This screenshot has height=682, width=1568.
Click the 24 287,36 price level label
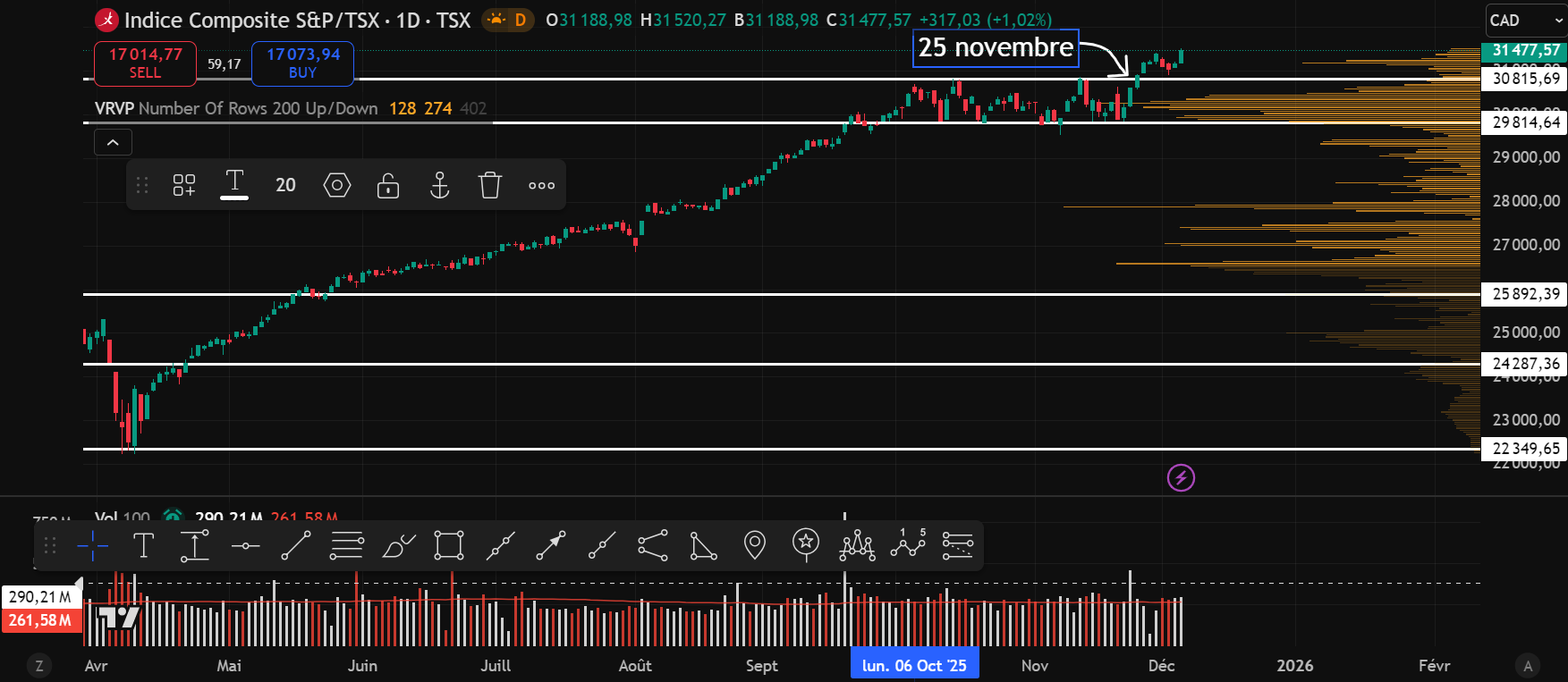click(x=1526, y=364)
